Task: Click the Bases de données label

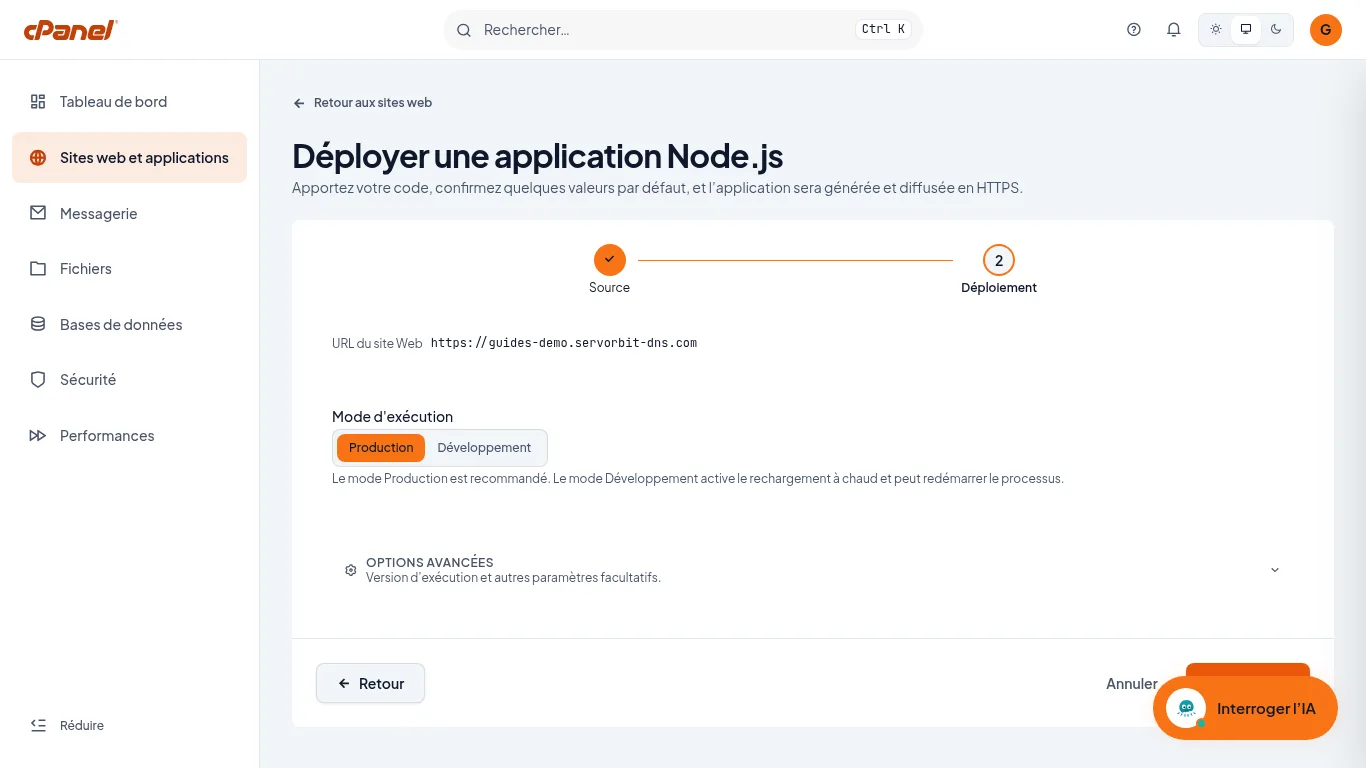Action: click(x=121, y=325)
